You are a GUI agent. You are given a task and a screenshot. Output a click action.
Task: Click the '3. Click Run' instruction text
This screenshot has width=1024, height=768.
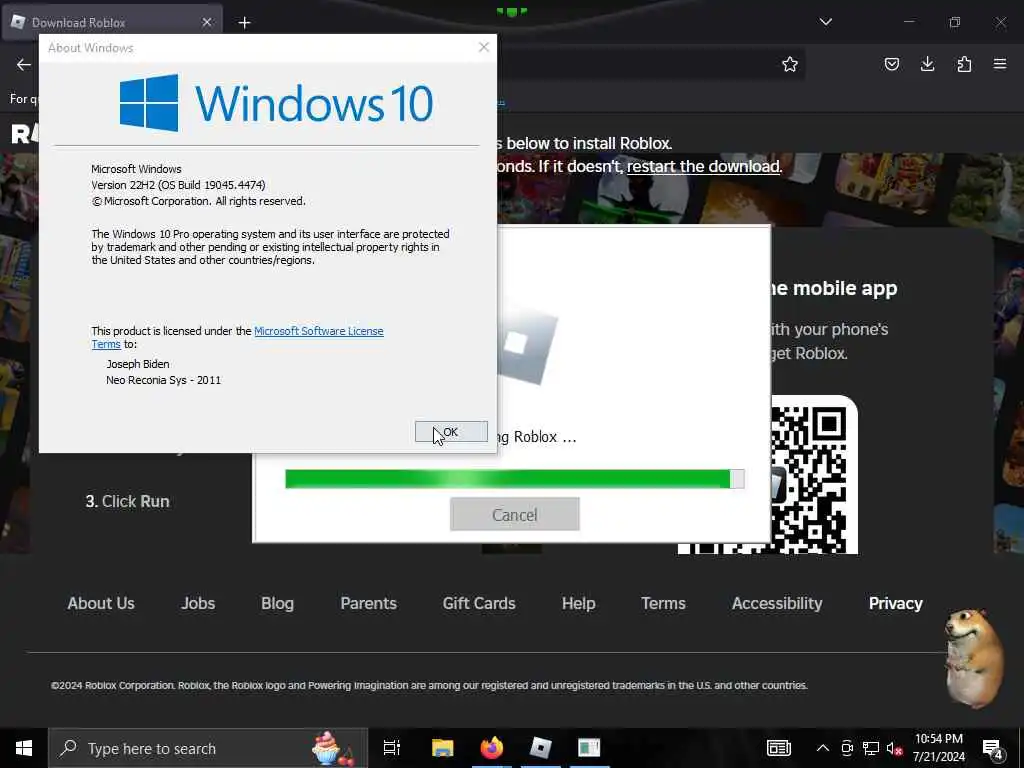127,502
